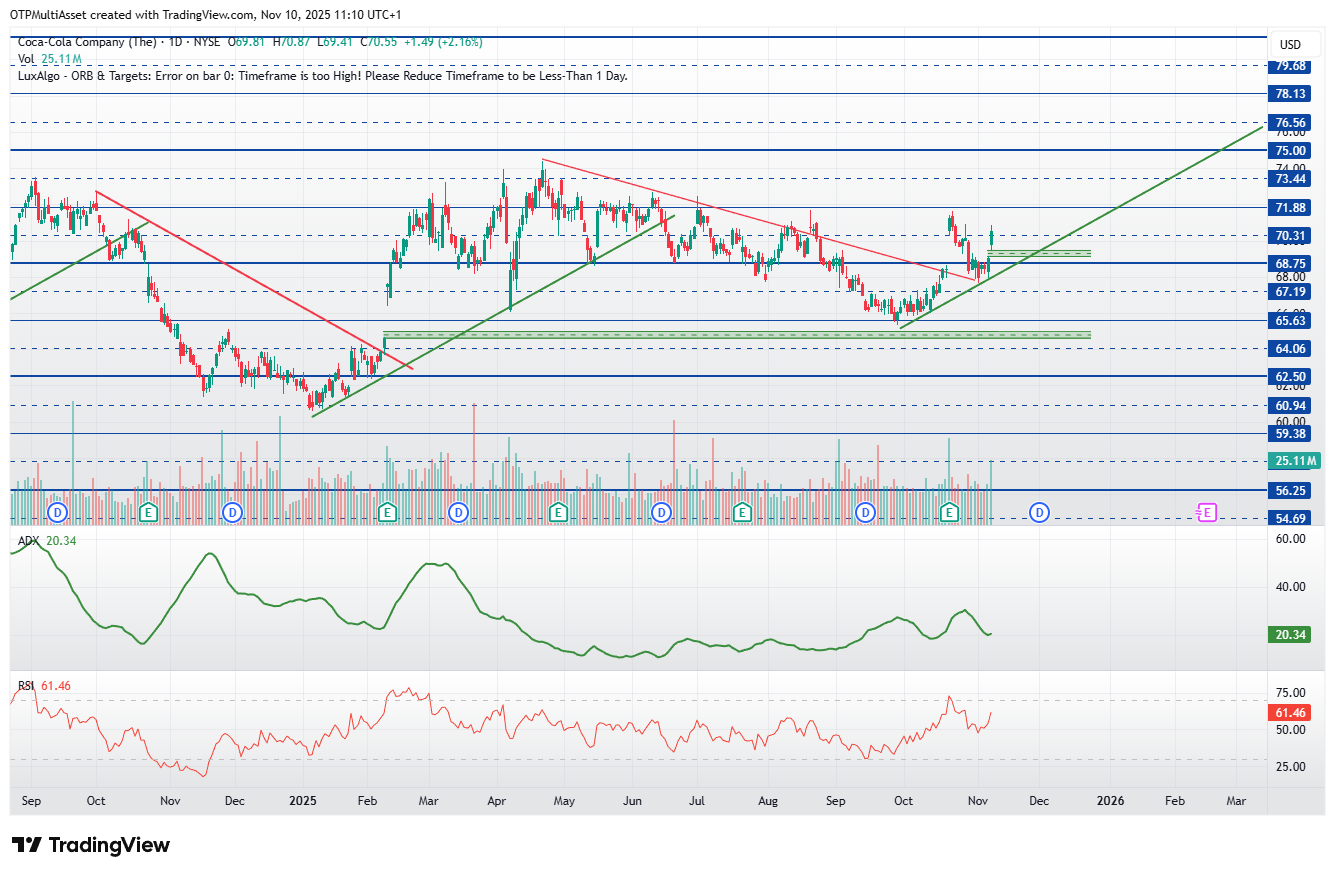This screenshot has width=1335, height=875.
Task: Click the LuxAlgo ORB & Targets error text
Action: (x=323, y=75)
